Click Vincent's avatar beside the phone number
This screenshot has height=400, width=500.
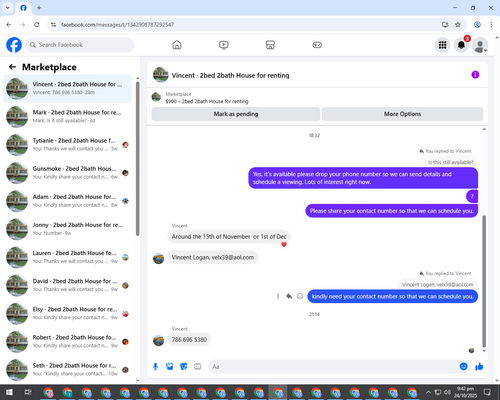[x=158, y=340]
